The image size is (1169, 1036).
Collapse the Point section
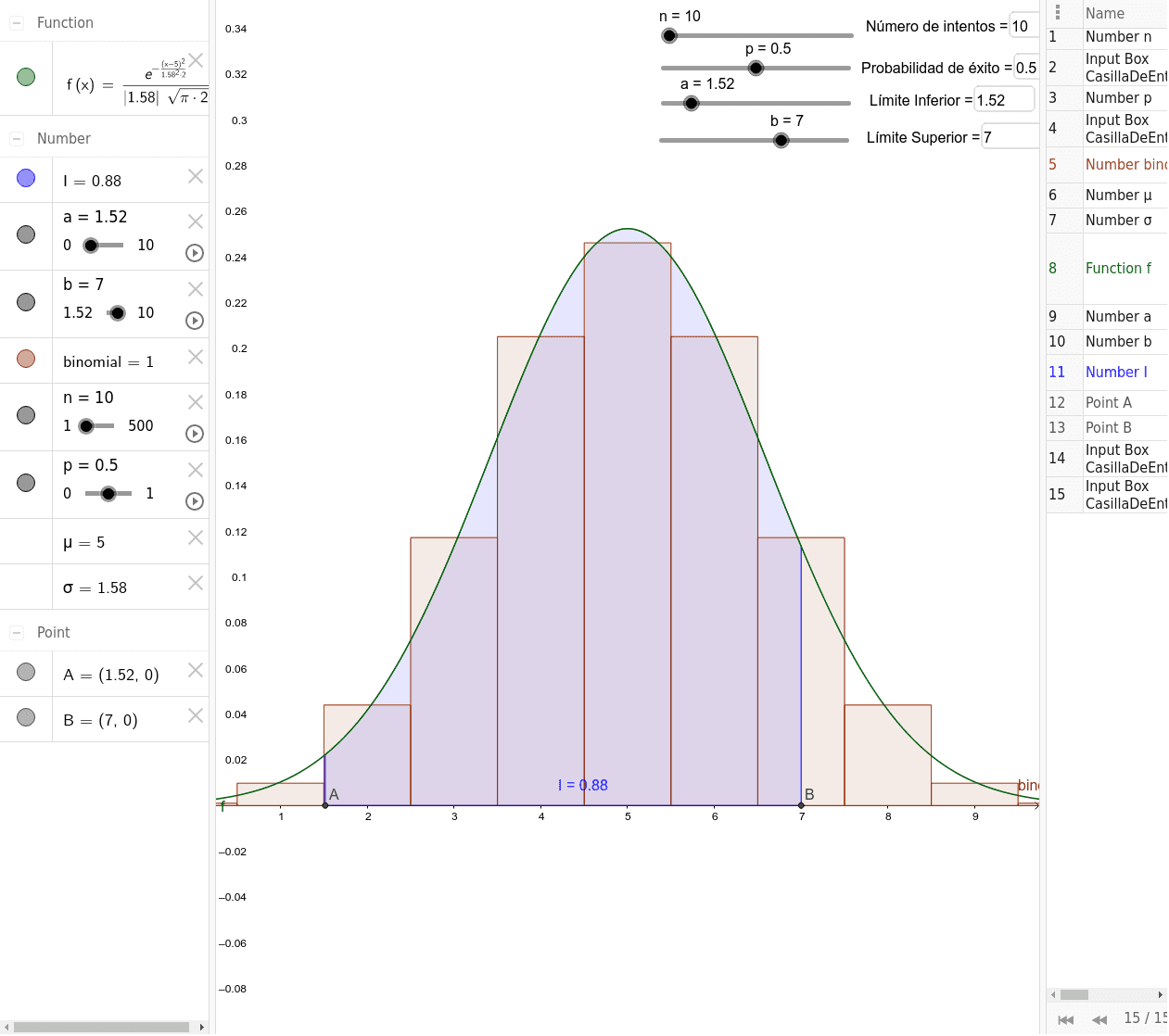tap(15, 632)
